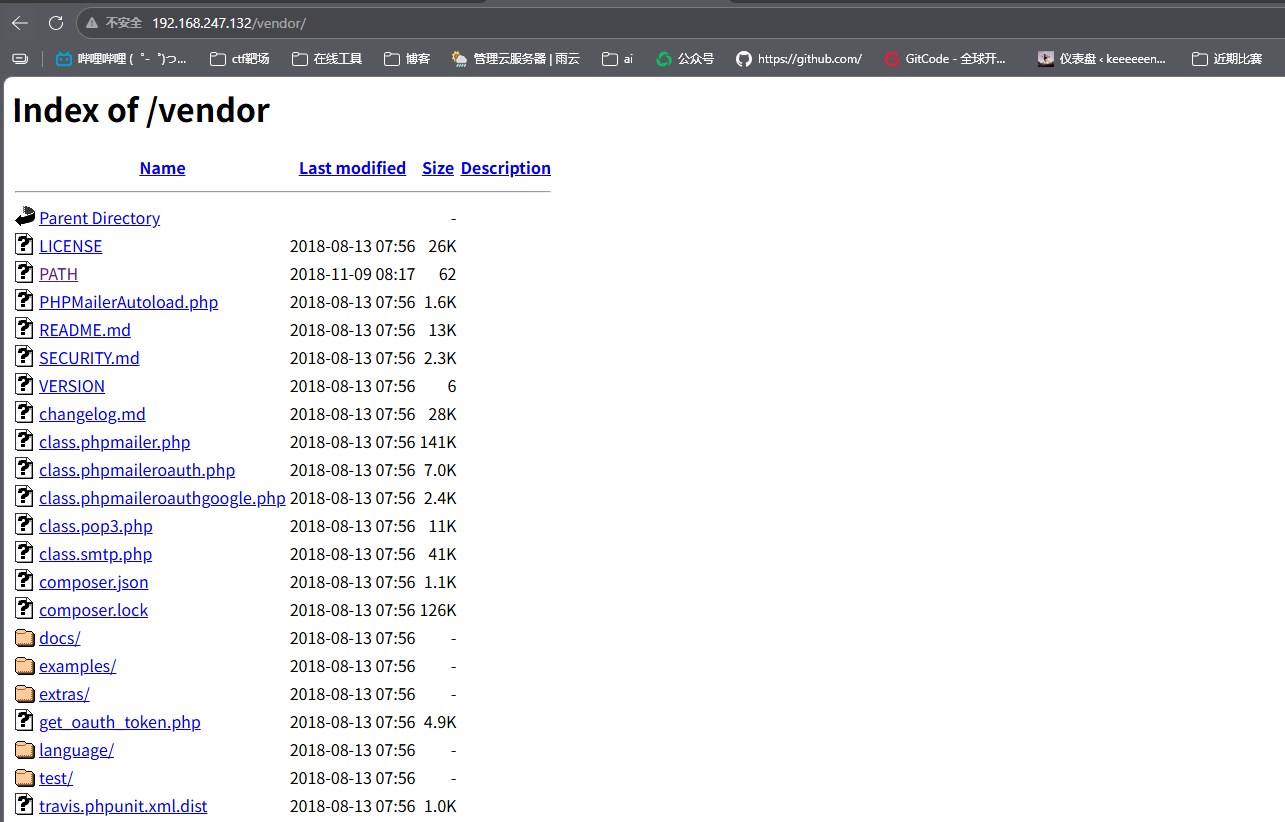Click the file icon beside composer.json

25,581
